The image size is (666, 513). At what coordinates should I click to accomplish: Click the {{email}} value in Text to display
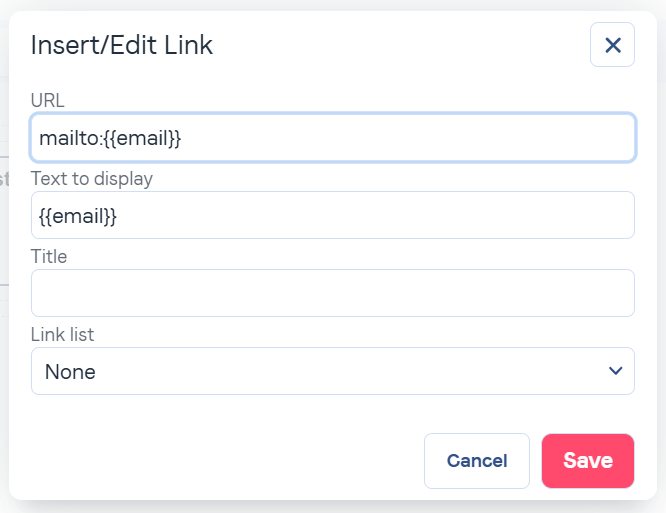point(78,215)
